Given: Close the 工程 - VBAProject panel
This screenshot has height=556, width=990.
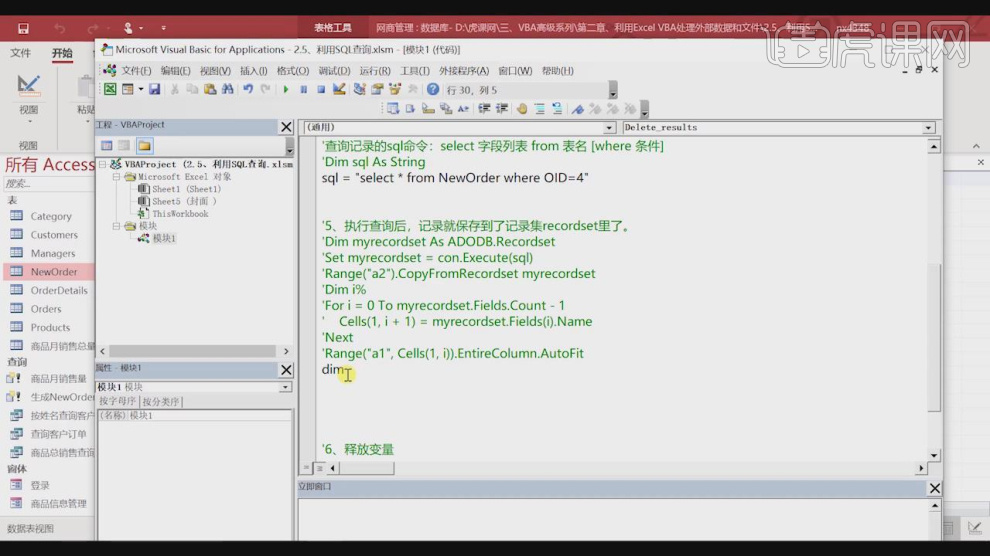Looking at the screenshot, I should pos(286,126).
